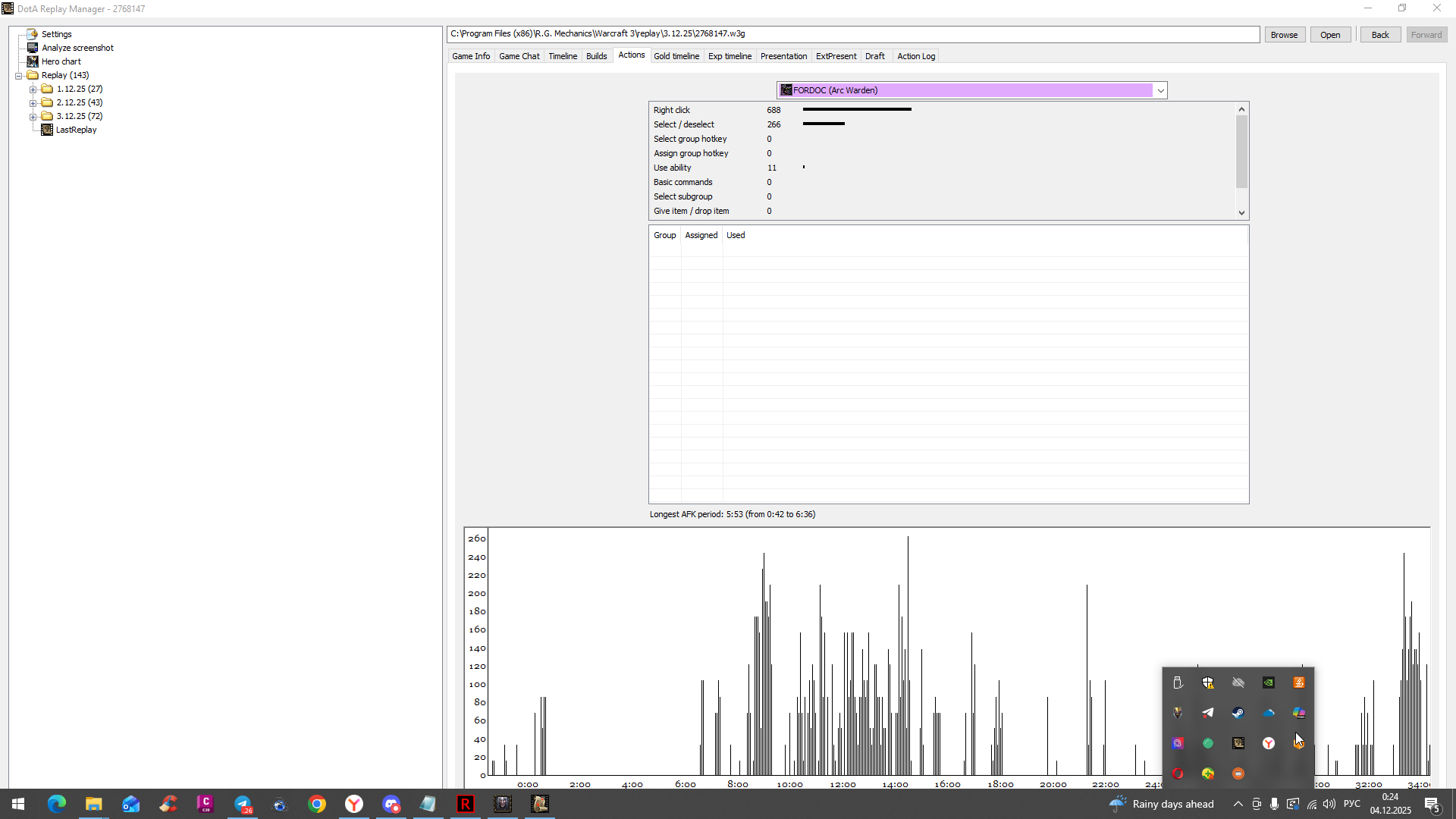Image resolution: width=1456 pixels, height=819 pixels.
Task: Click Analyze screenshot icon in sidebar
Action: pos(33,48)
